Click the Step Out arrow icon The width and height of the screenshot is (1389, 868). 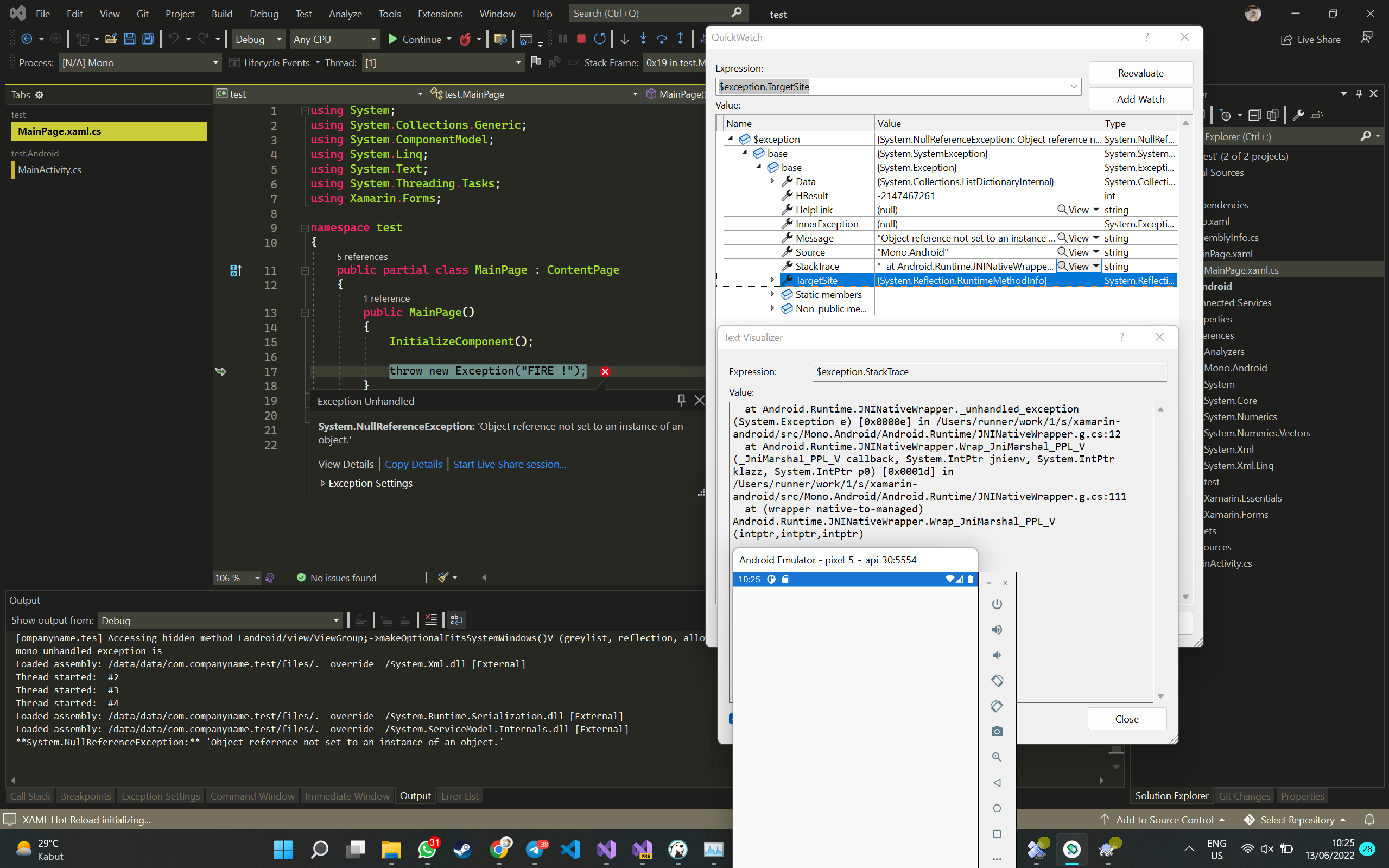click(x=680, y=39)
